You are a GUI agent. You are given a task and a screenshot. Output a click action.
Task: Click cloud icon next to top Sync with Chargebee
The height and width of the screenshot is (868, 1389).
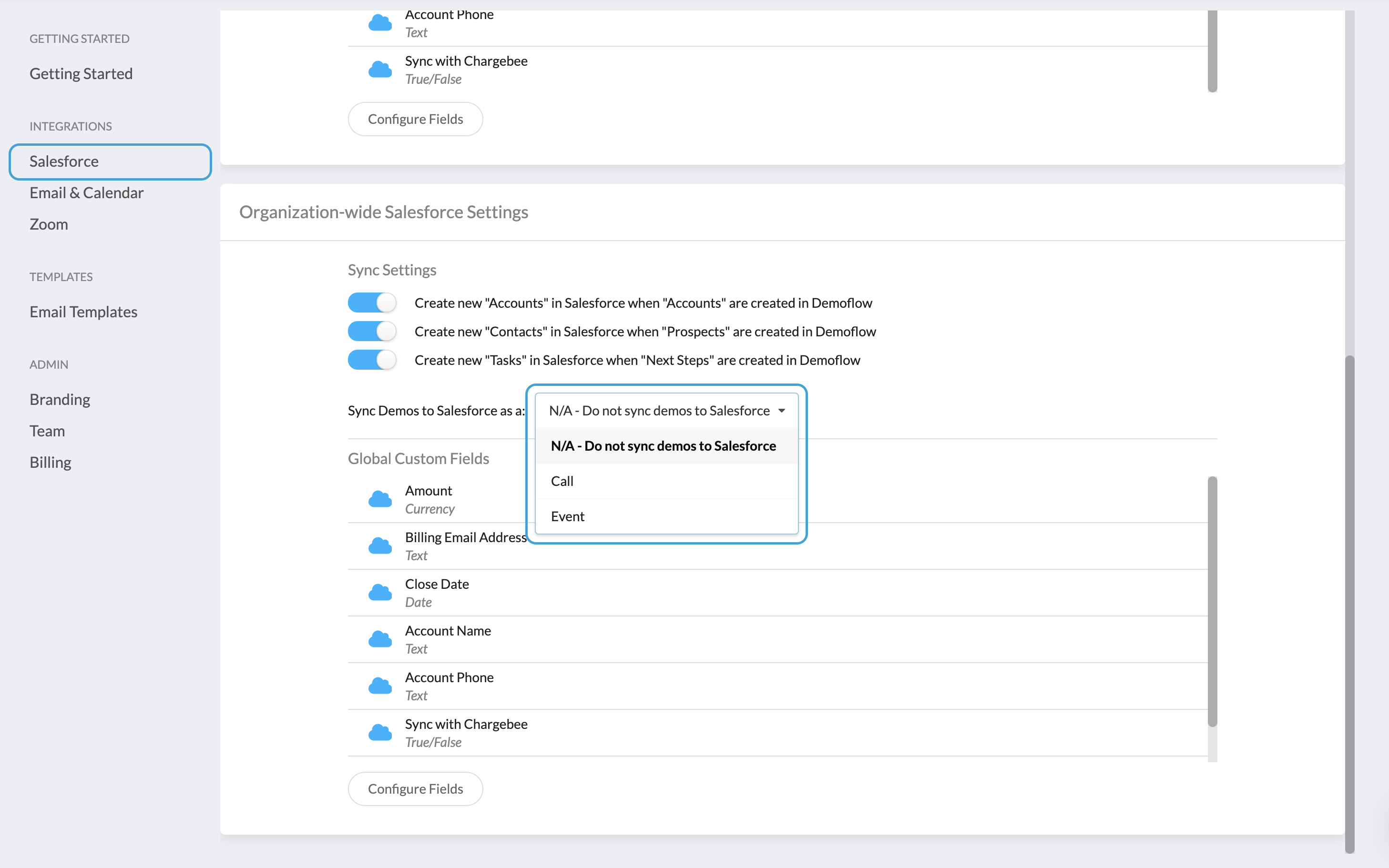[379, 69]
